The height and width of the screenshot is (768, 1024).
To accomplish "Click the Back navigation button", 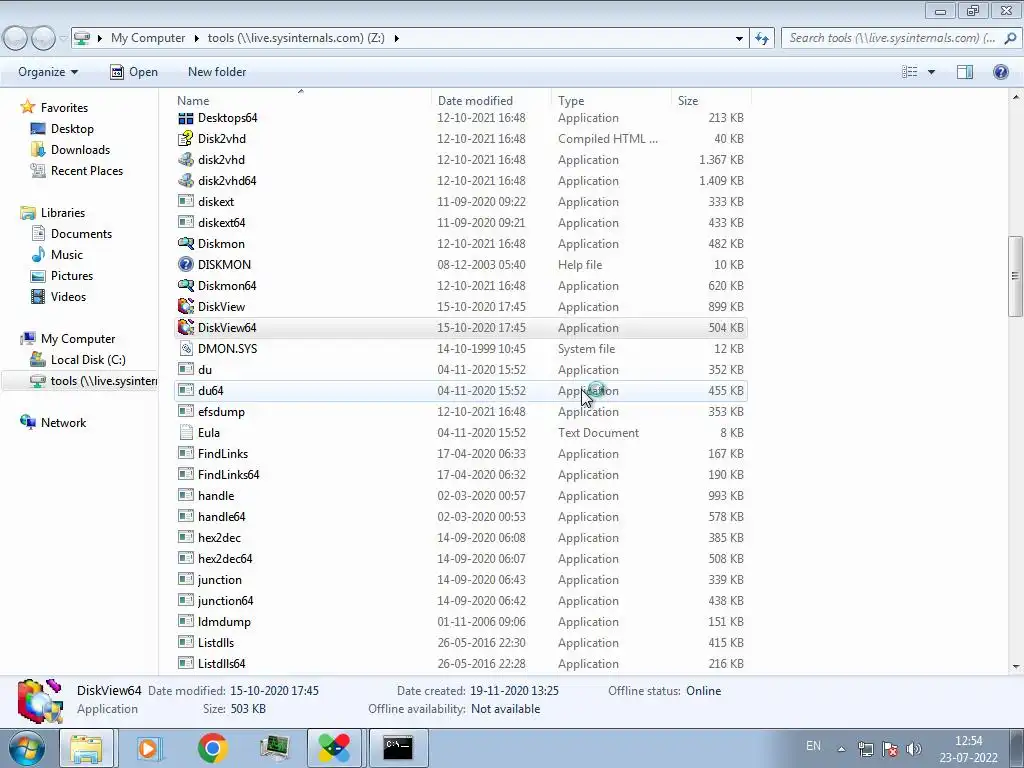I will click(x=16, y=39).
